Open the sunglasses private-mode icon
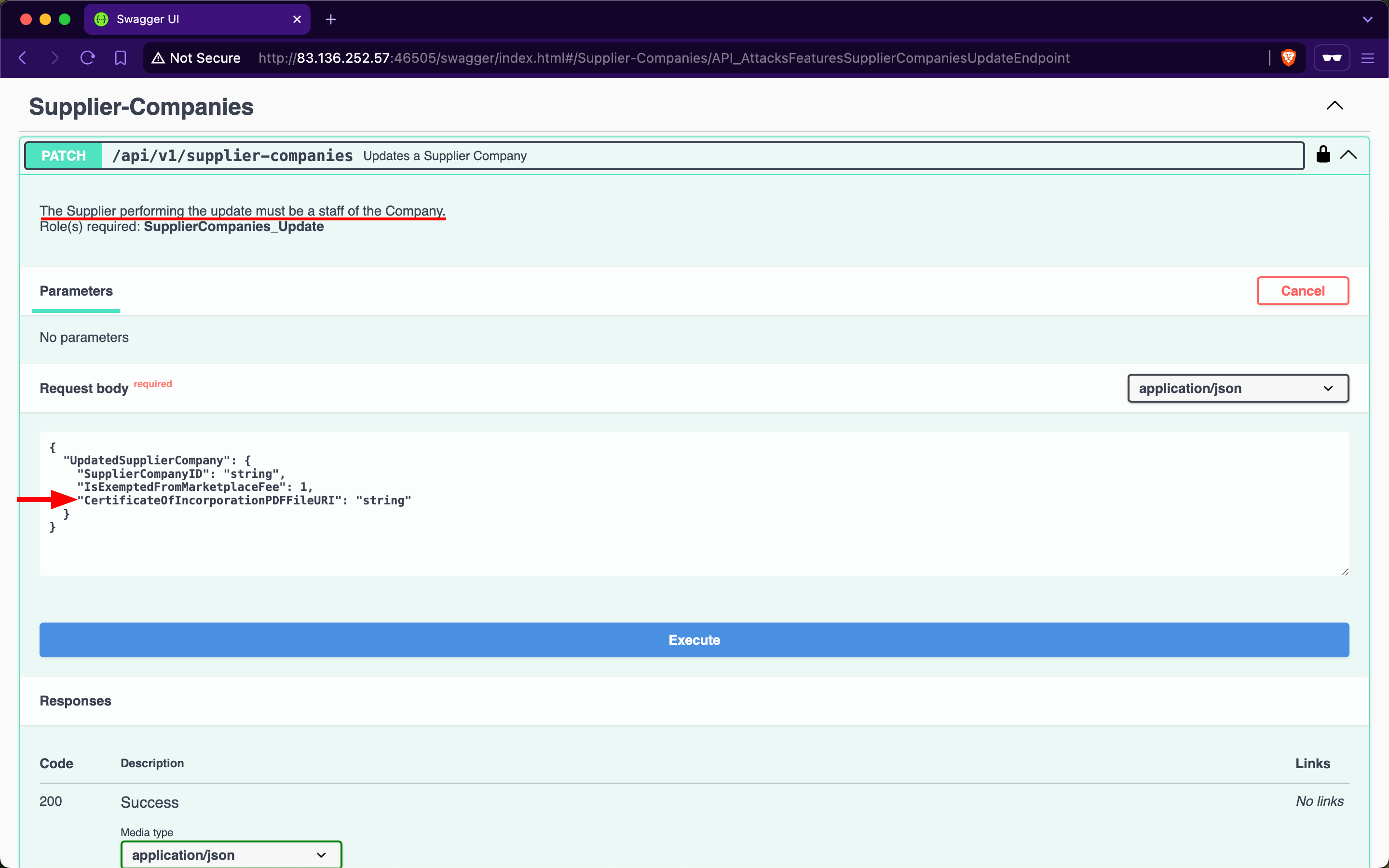Viewport: 1389px width, 868px height. pyautogui.click(x=1332, y=58)
